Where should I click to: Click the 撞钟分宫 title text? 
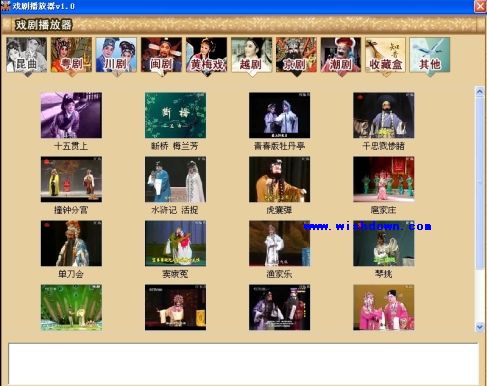tap(71, 210)
